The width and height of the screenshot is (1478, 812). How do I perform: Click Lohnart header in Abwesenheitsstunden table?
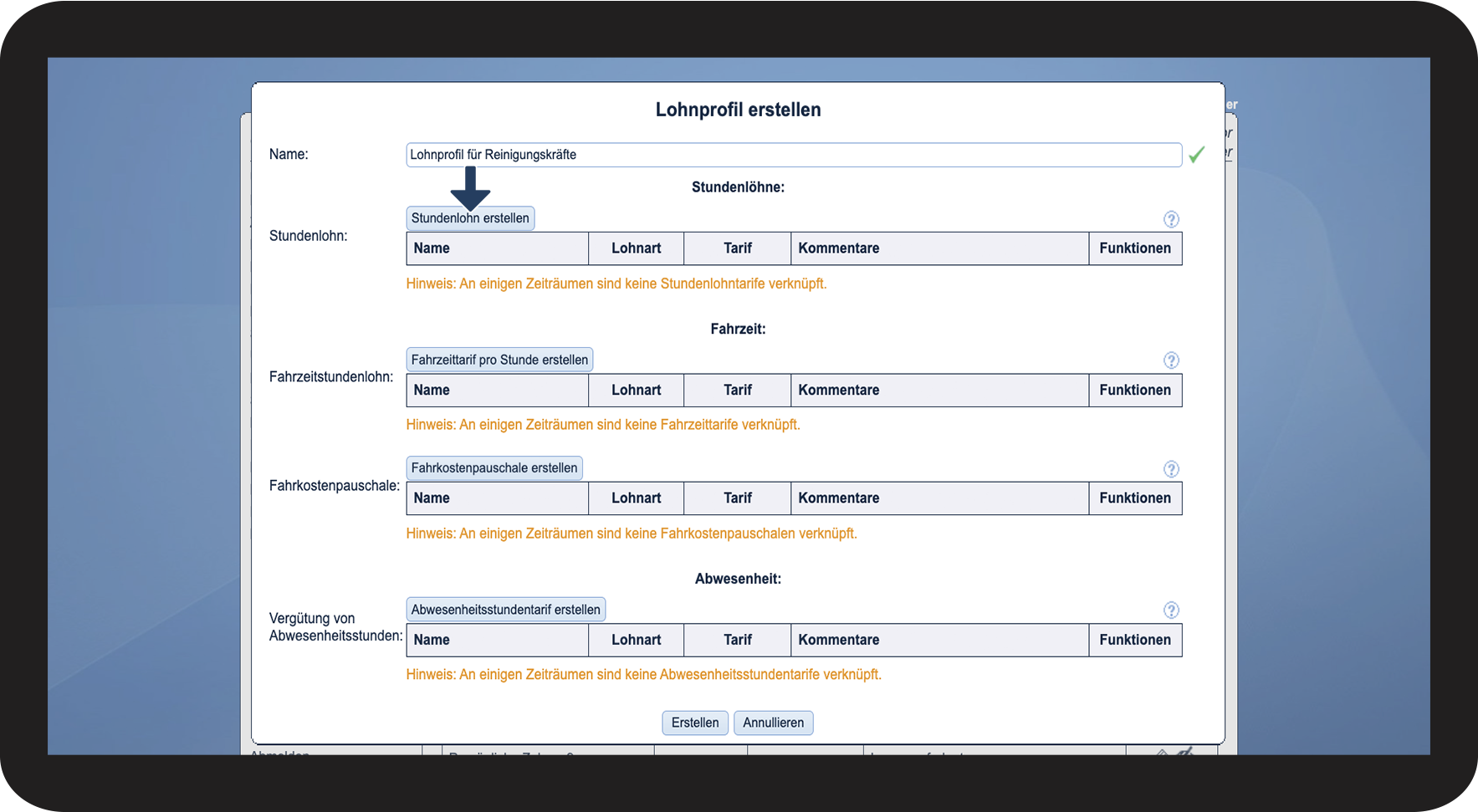[x=637, y=640]
